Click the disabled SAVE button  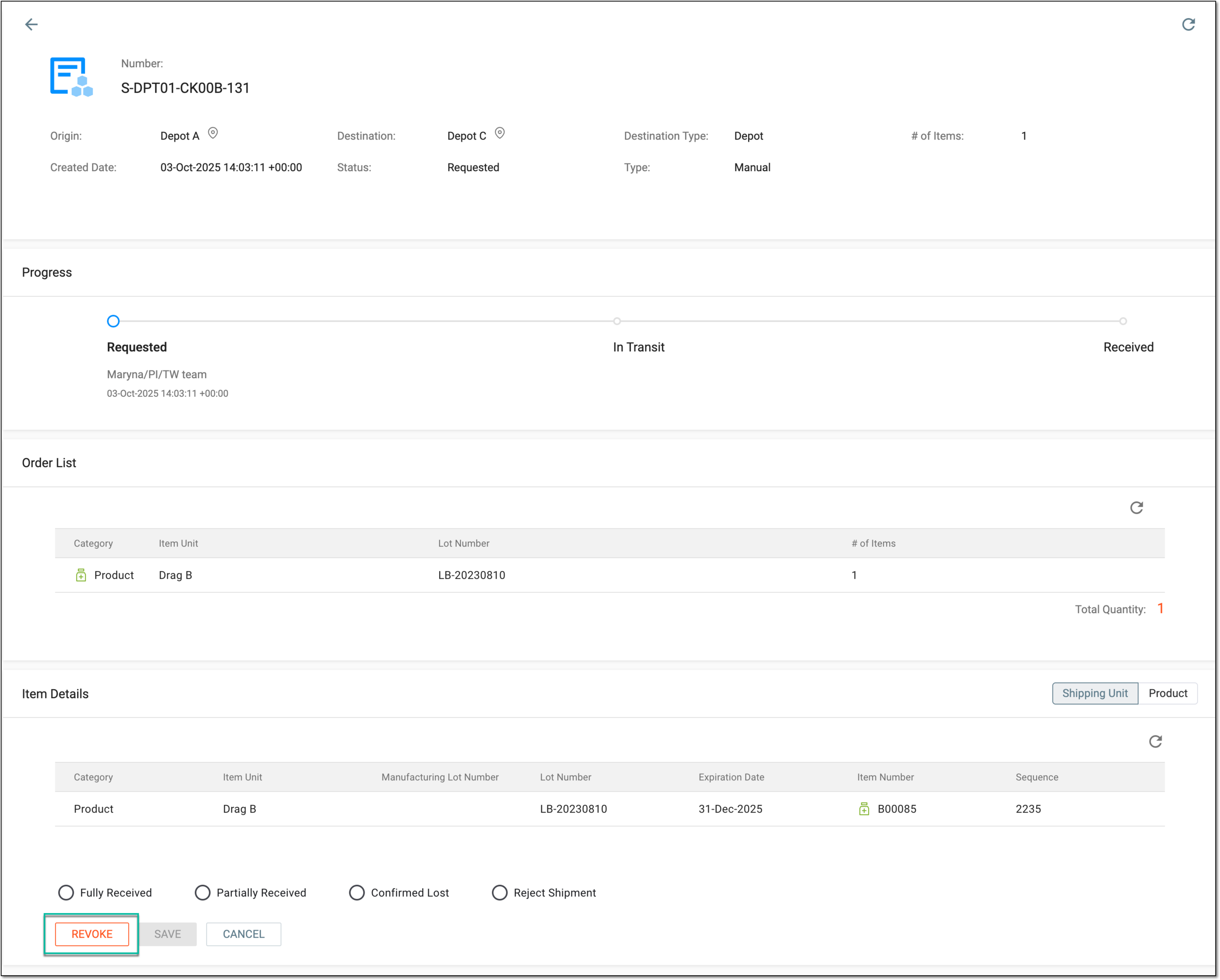tap(168, 934)
